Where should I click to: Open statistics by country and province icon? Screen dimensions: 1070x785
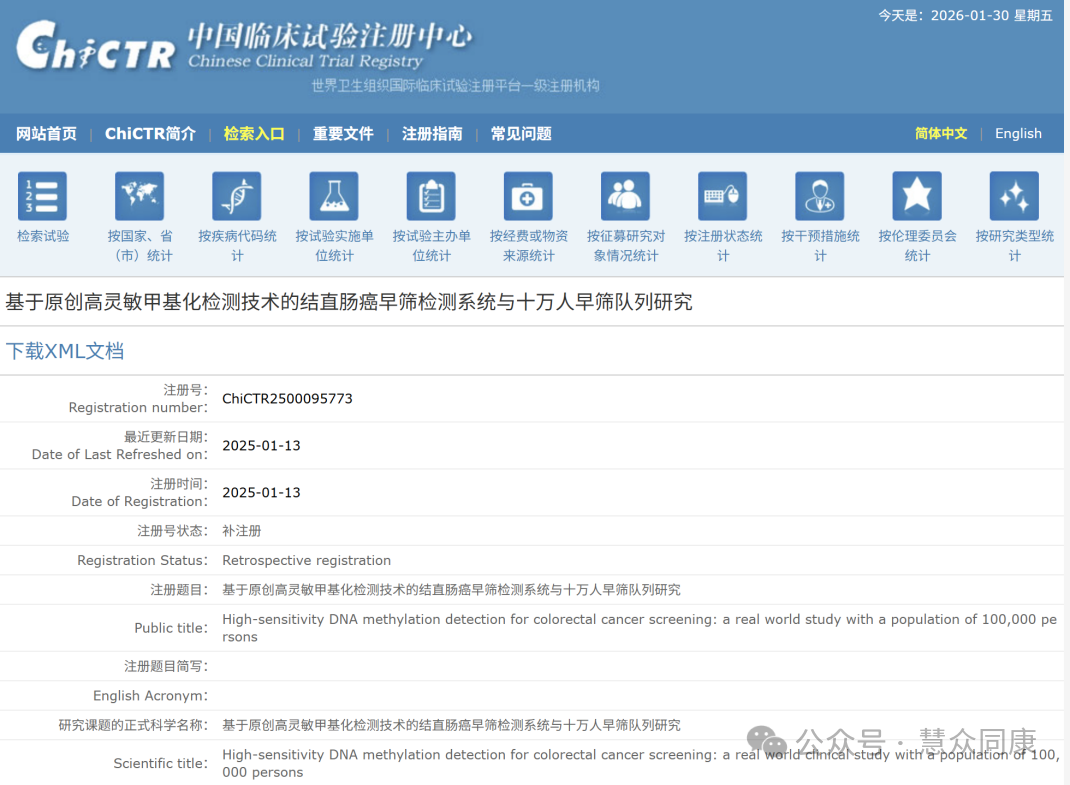coord(139,196)
